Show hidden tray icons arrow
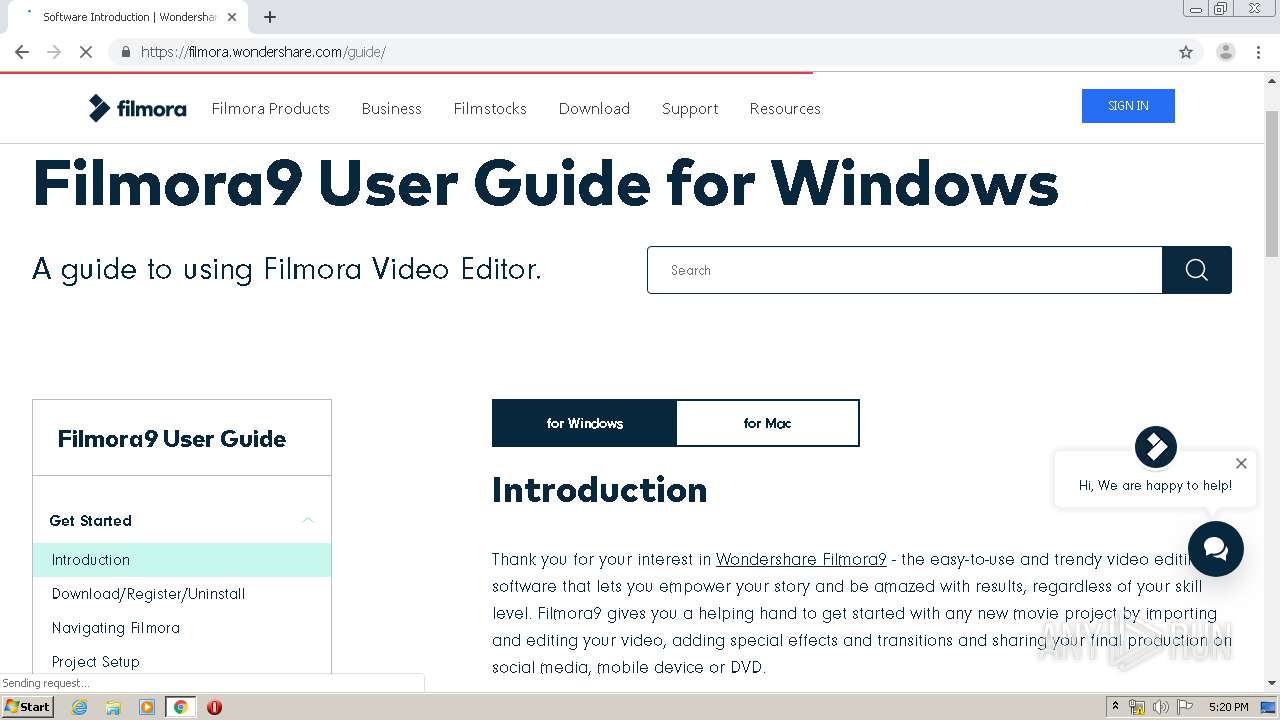 (1116, 707)
